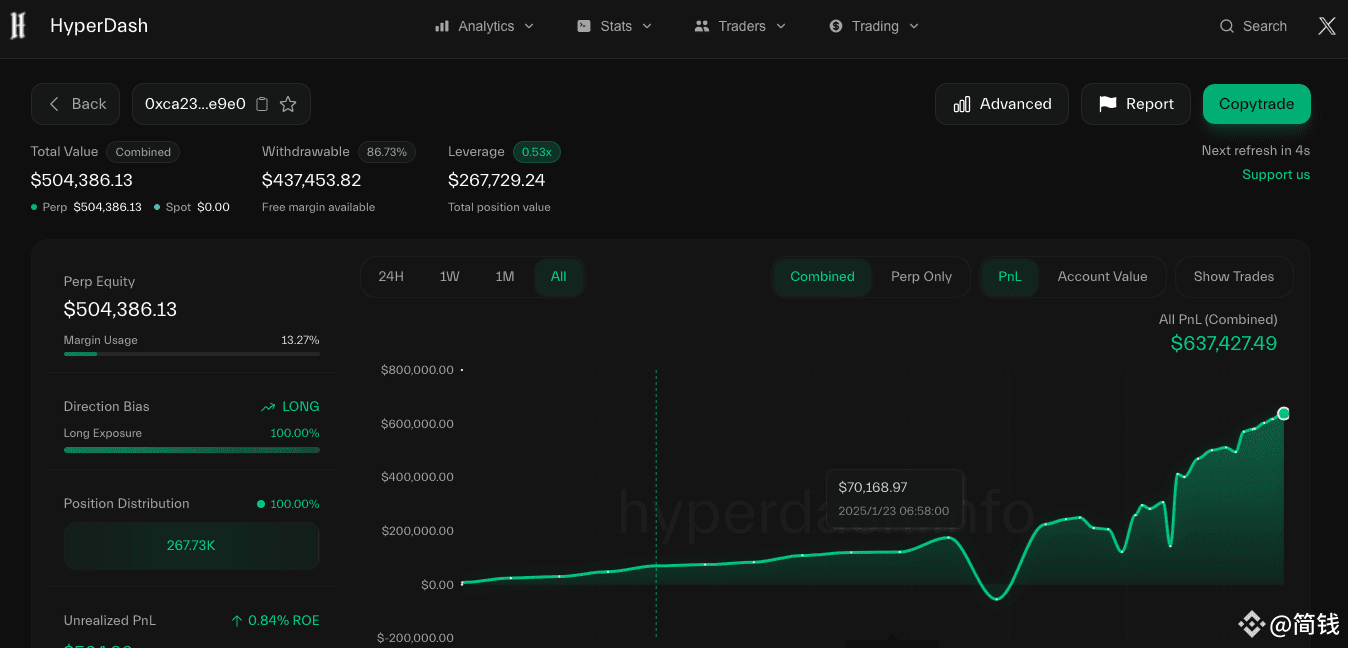Image resolution: width=1348 pixels, height=648 pixels.
Task: Select the 1W time range
Action: click(x=450, y=277)
